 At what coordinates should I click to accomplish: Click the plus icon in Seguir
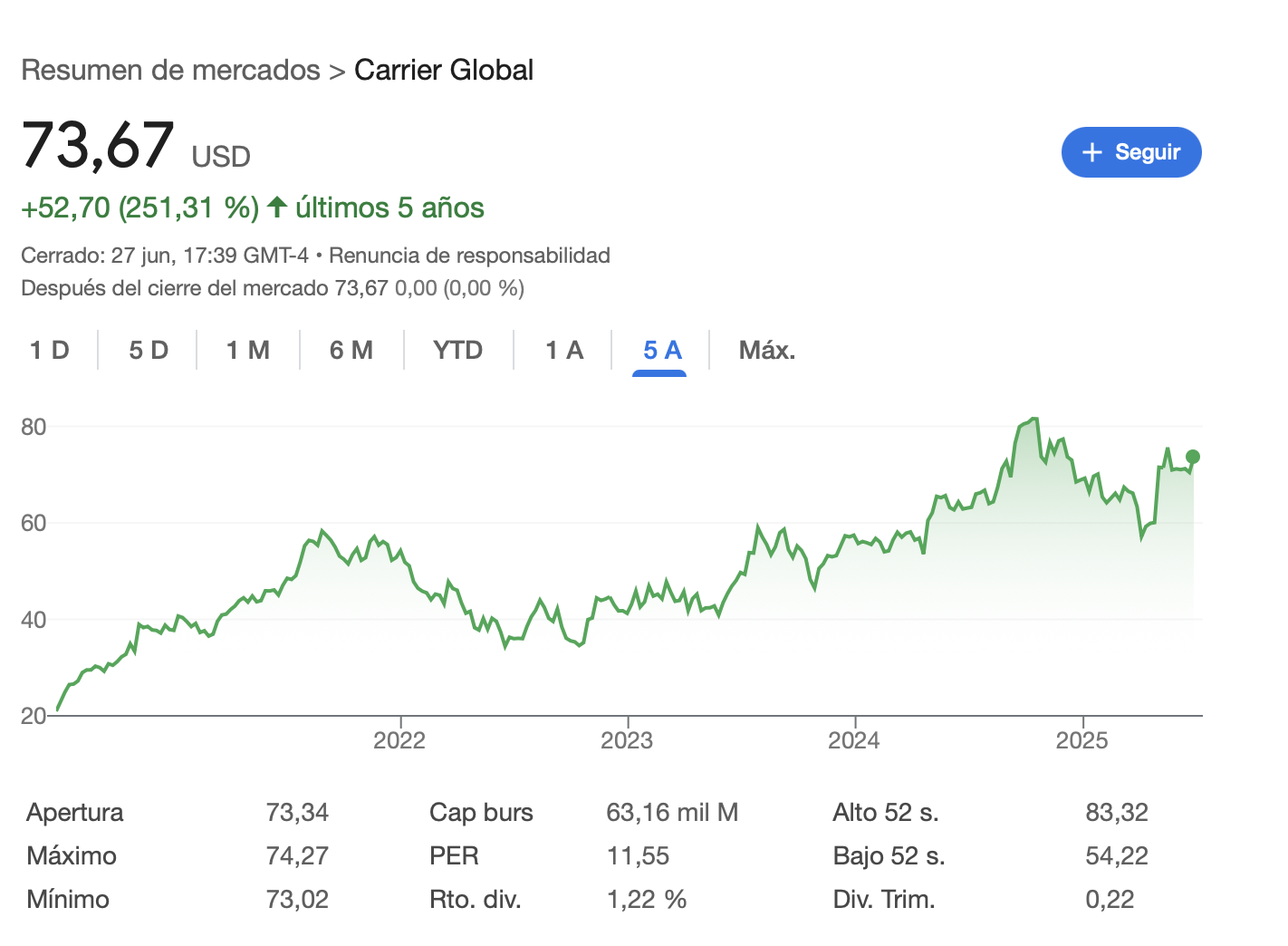click(x=1092, y=152)
